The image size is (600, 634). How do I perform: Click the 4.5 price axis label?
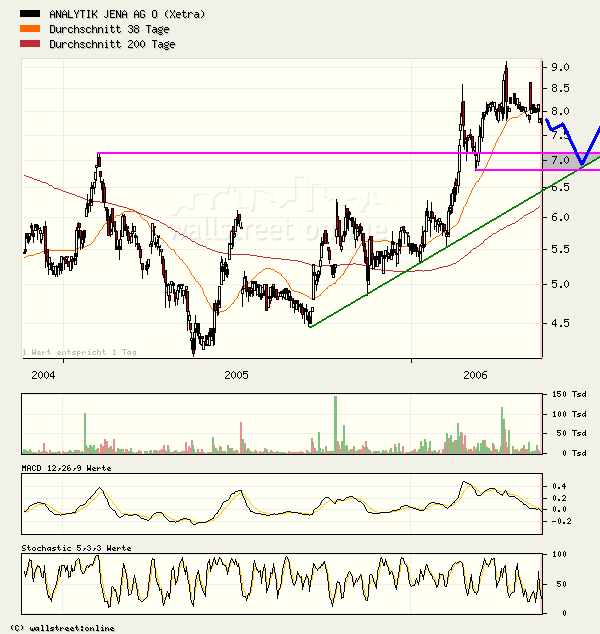click(x=560, y=323)
